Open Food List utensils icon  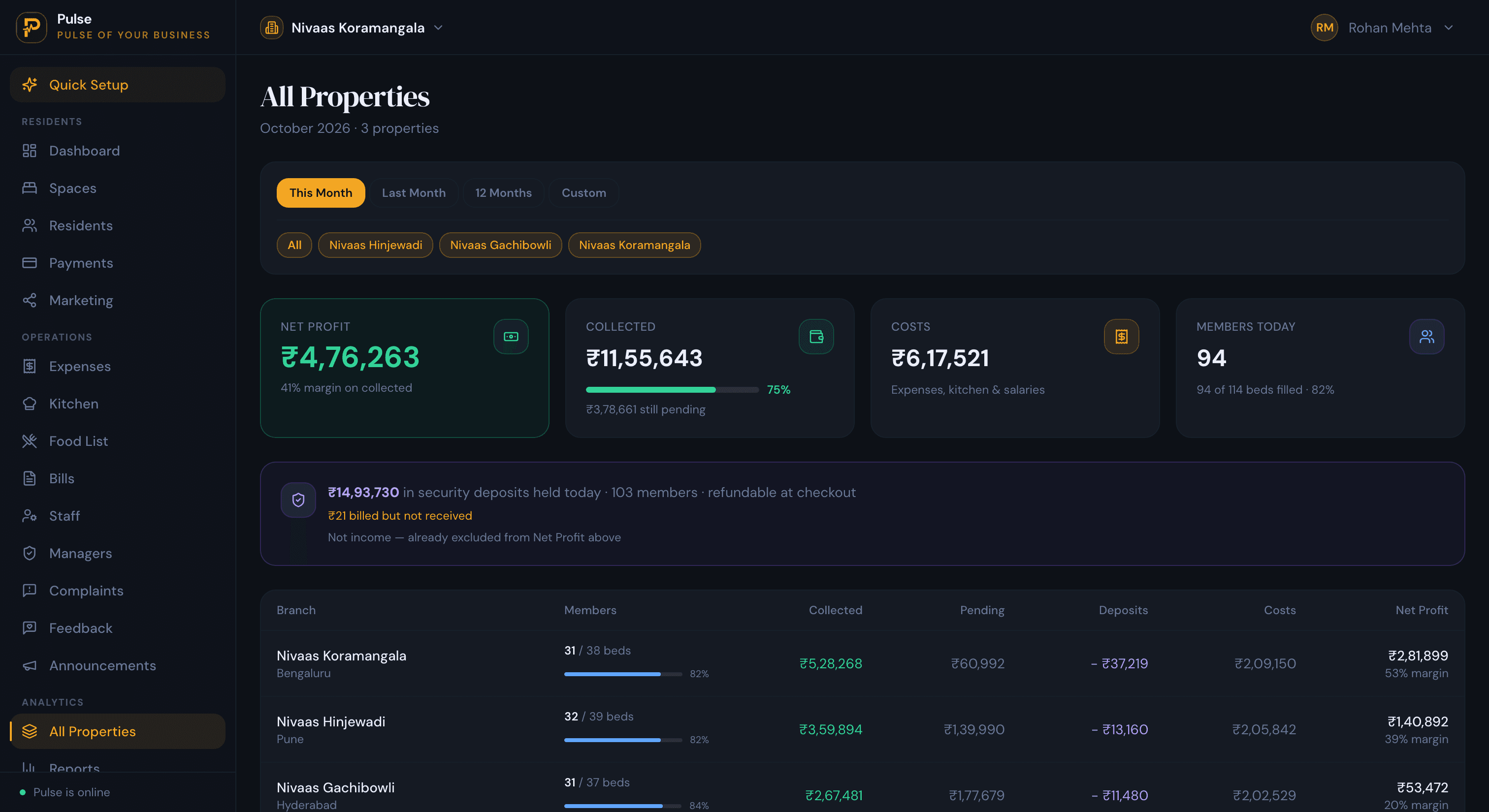[x=30, y=441]
